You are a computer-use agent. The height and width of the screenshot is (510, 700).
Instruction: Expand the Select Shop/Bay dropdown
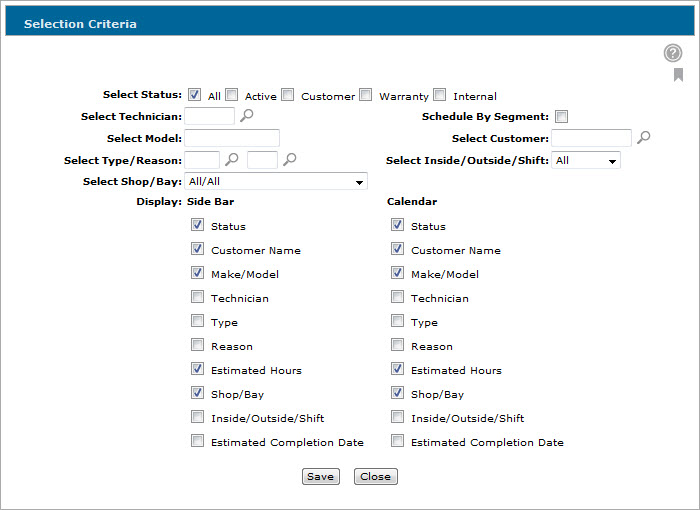[276, 181]
